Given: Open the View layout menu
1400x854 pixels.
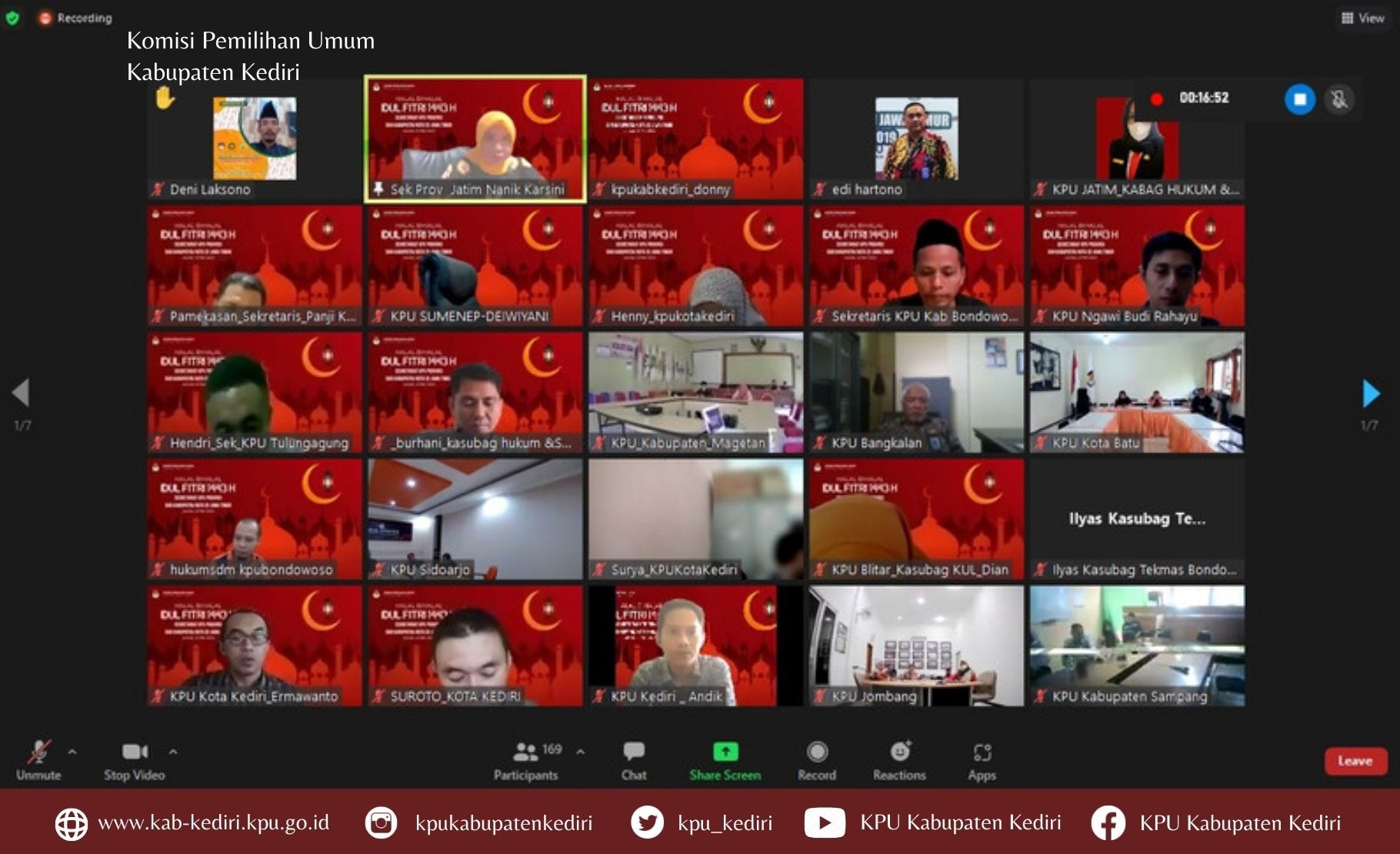Looking at the screenshot, I should 1362,18.
